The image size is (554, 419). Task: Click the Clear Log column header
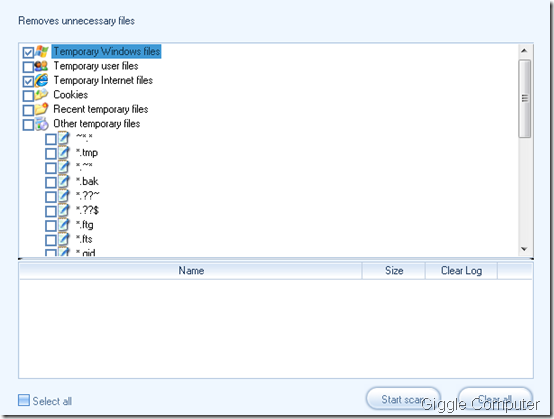[x=461, y=271]
